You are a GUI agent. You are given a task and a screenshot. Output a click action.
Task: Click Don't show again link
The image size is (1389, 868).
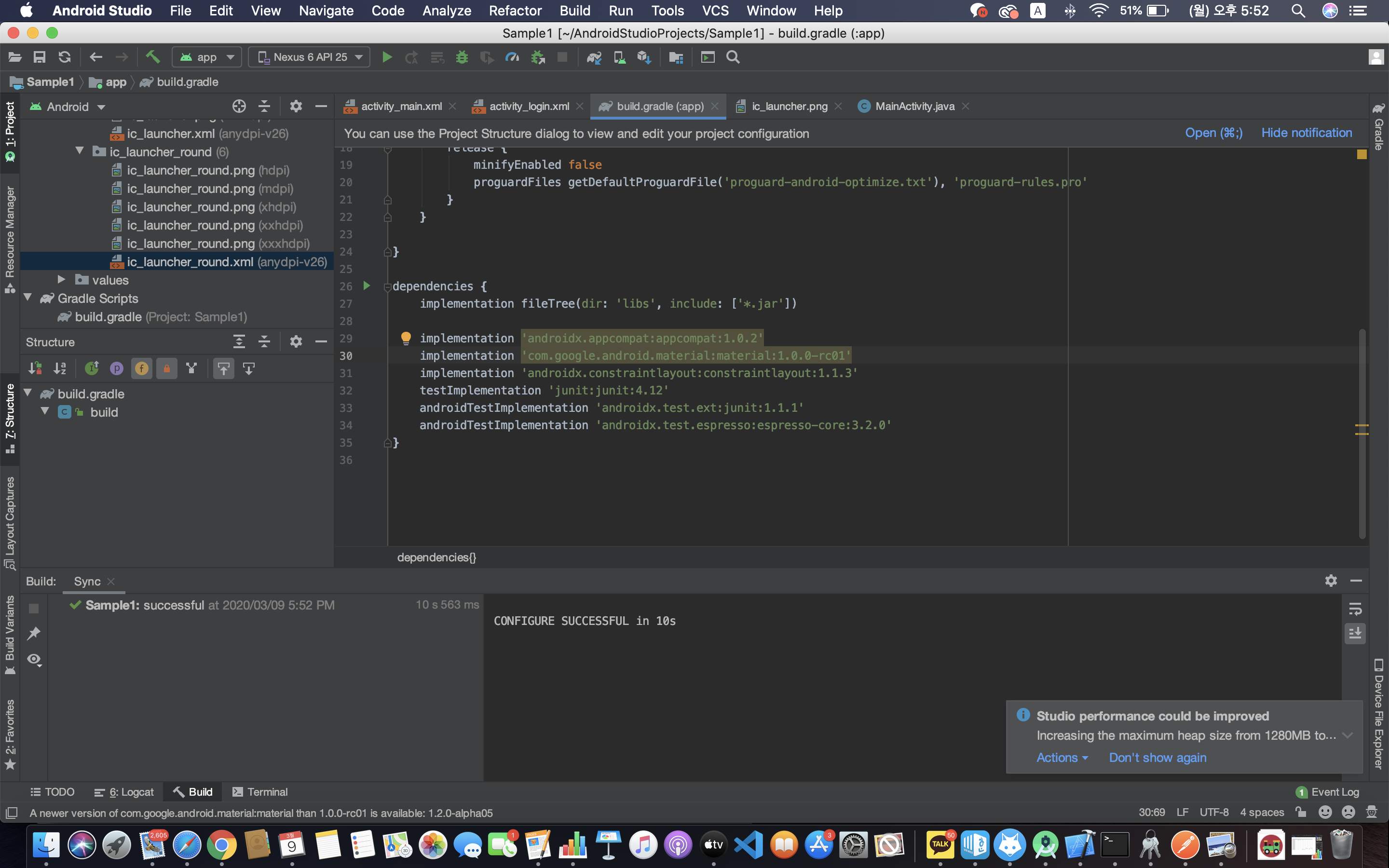(x=1157, y=757)
